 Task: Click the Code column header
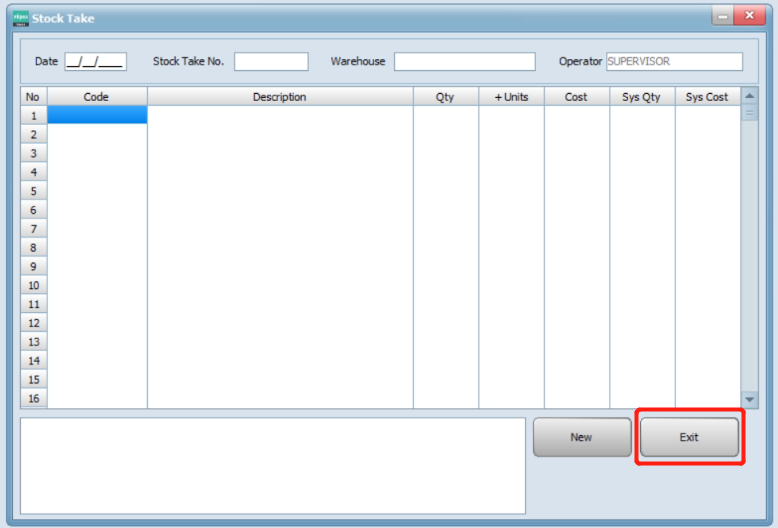pyautogui.click(x=97, y=97)
